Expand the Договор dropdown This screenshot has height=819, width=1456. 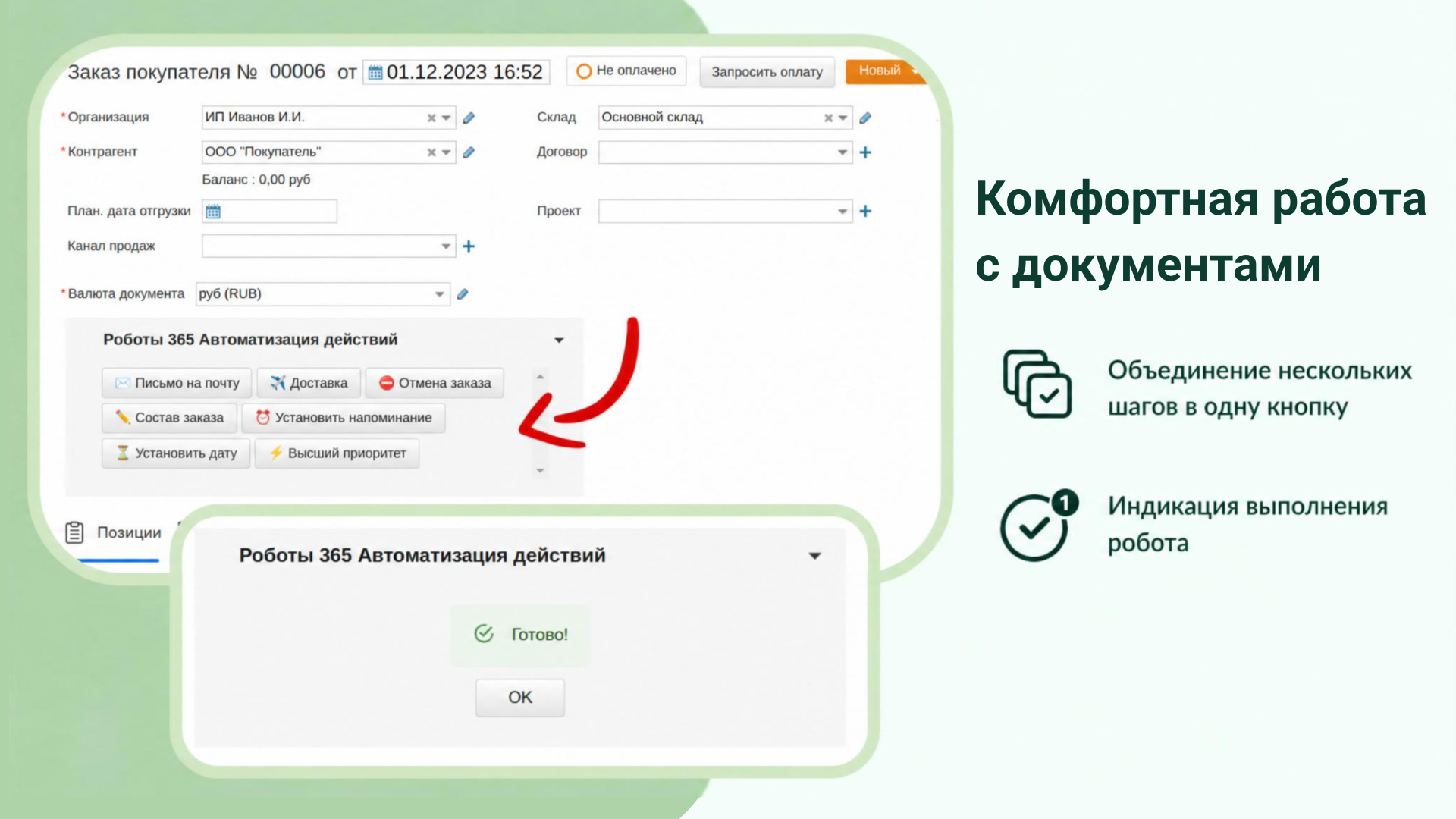click(x=843, y=152)
